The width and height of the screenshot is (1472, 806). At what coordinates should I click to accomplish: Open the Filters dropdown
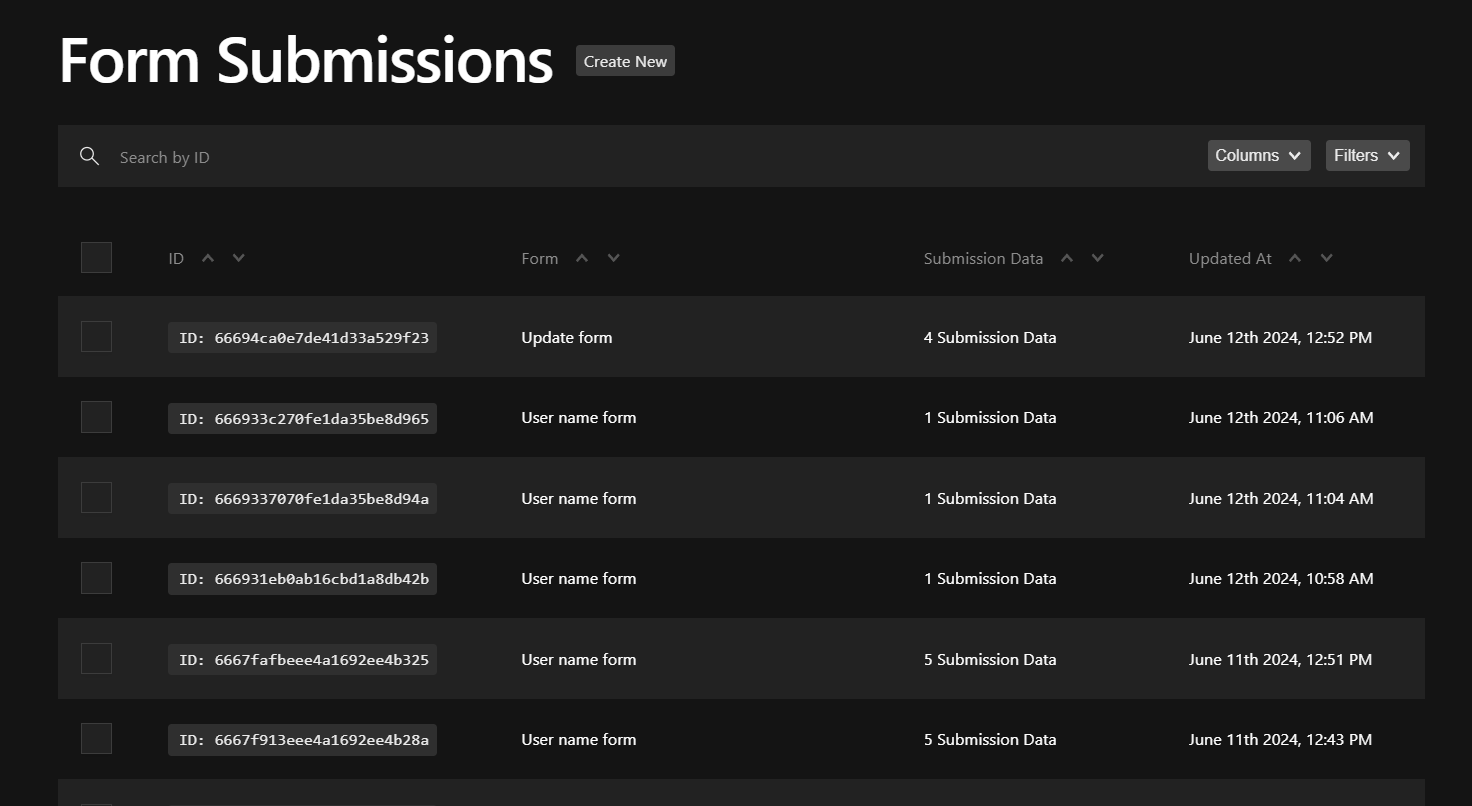click(1368, 155)
